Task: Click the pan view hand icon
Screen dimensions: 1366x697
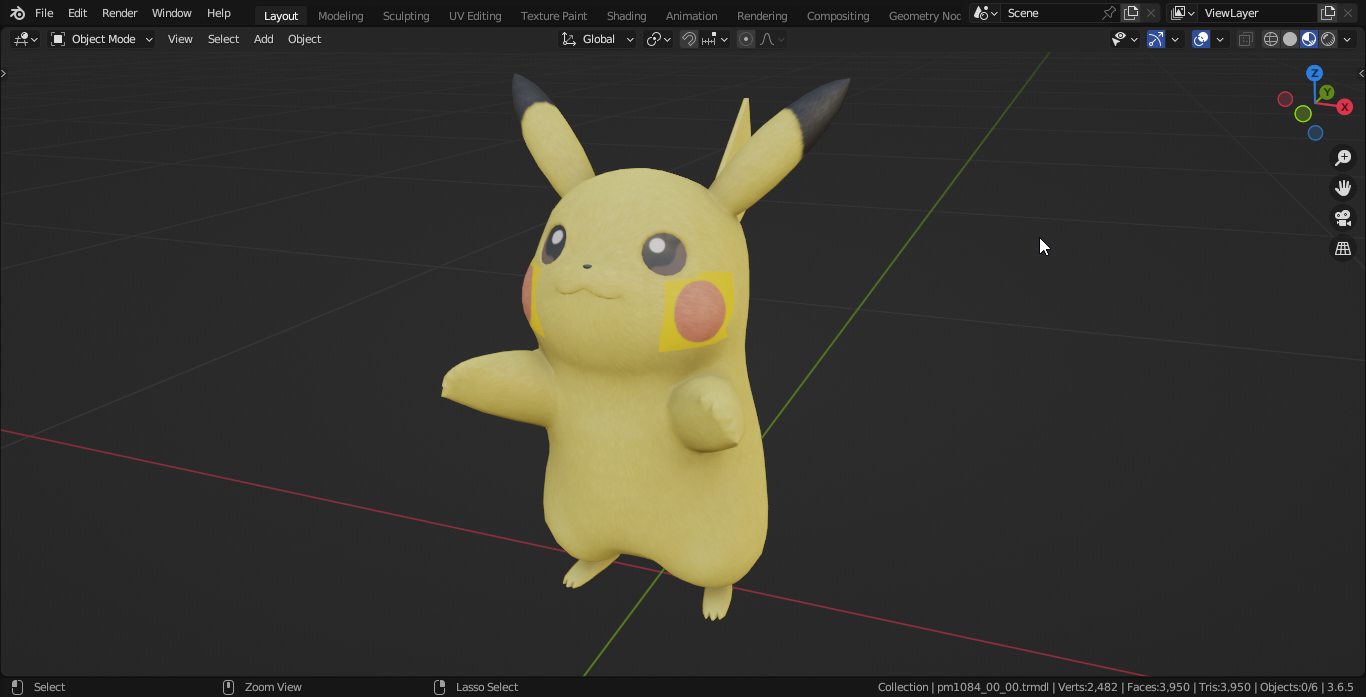Action: [1343, 188]
